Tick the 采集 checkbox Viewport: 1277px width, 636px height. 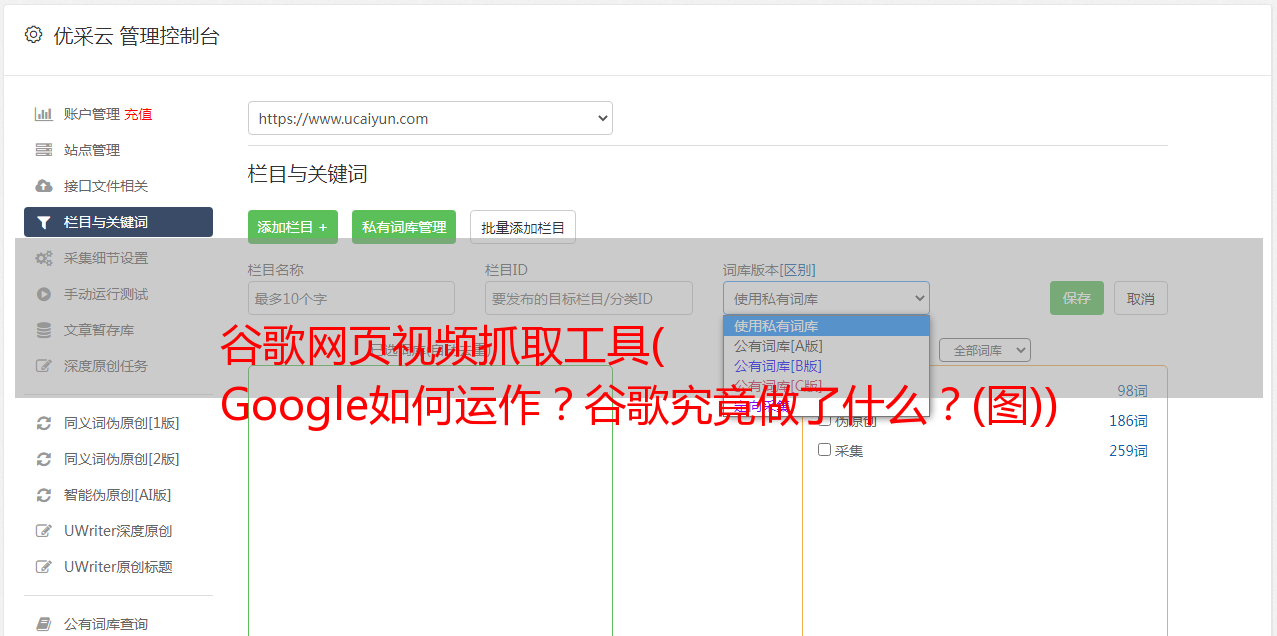(x=825, y=450)
